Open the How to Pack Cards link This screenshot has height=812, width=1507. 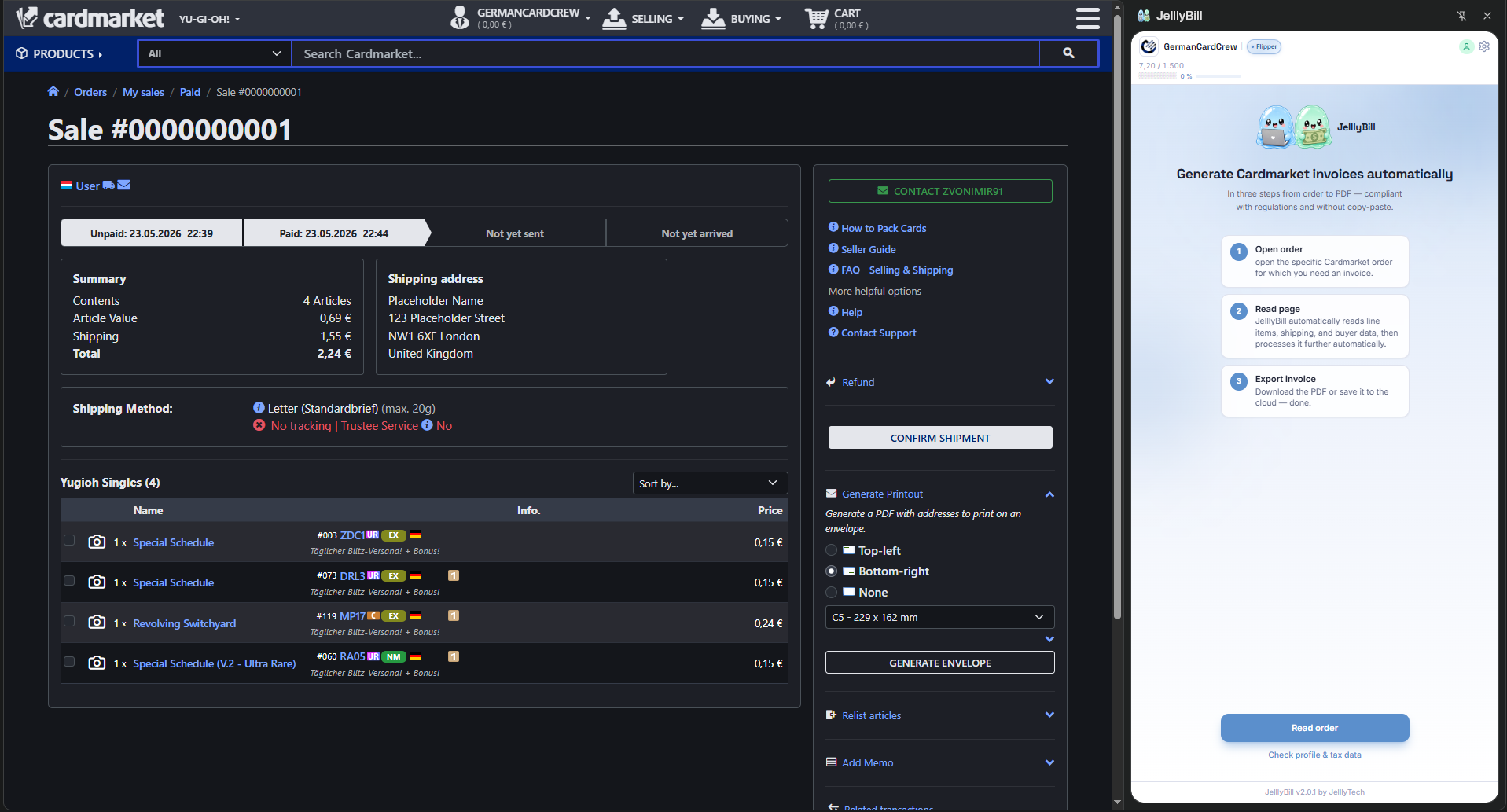point(884,228)
